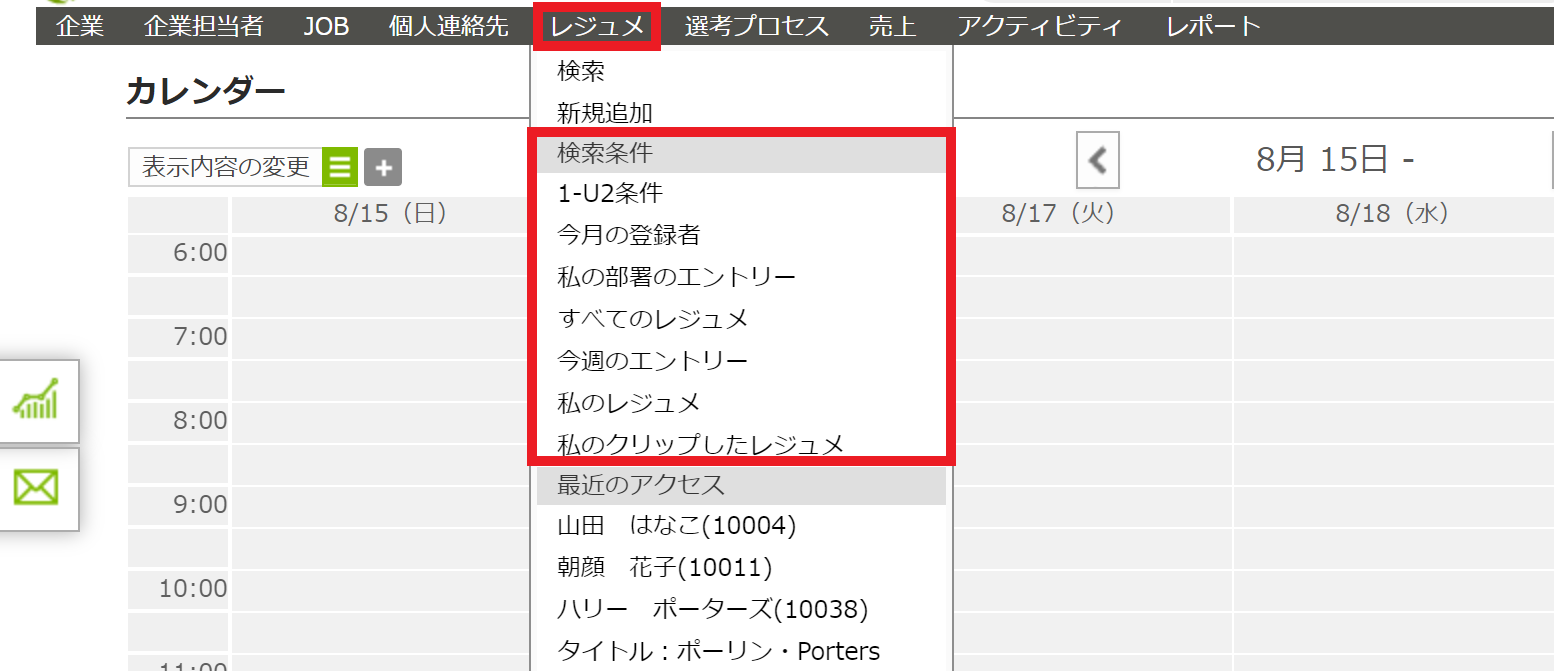This screenshot has width=1554, height=671.
Task: Open the JOB menu
Action: pos(326,26)
